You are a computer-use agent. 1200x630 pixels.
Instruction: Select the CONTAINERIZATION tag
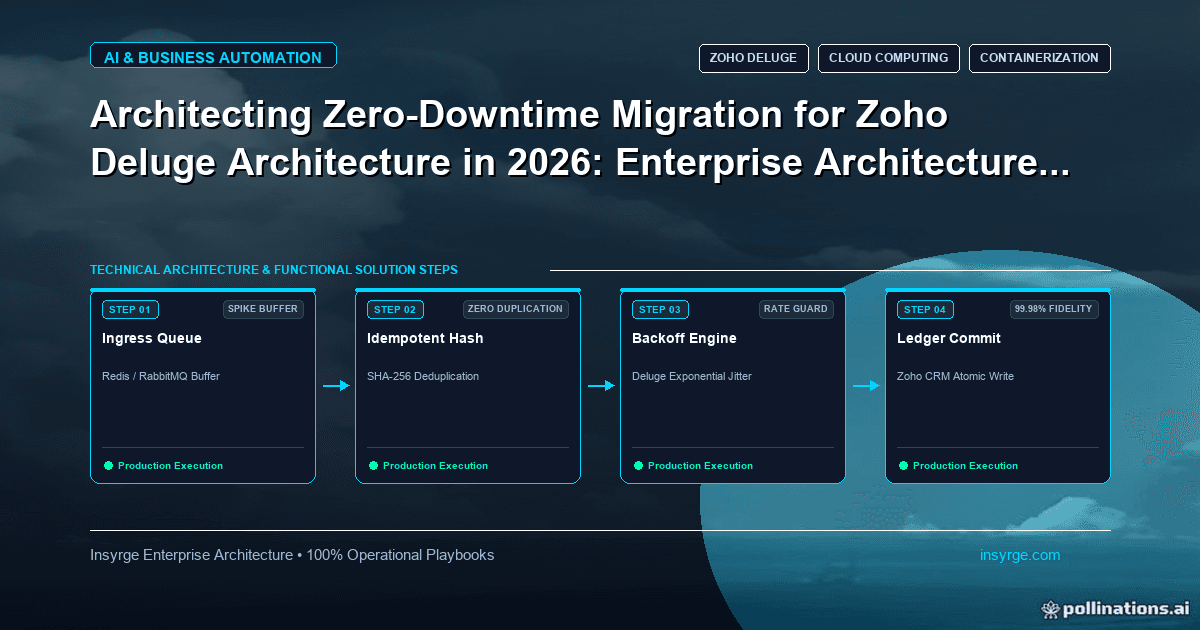click(x=1039, y=58)
